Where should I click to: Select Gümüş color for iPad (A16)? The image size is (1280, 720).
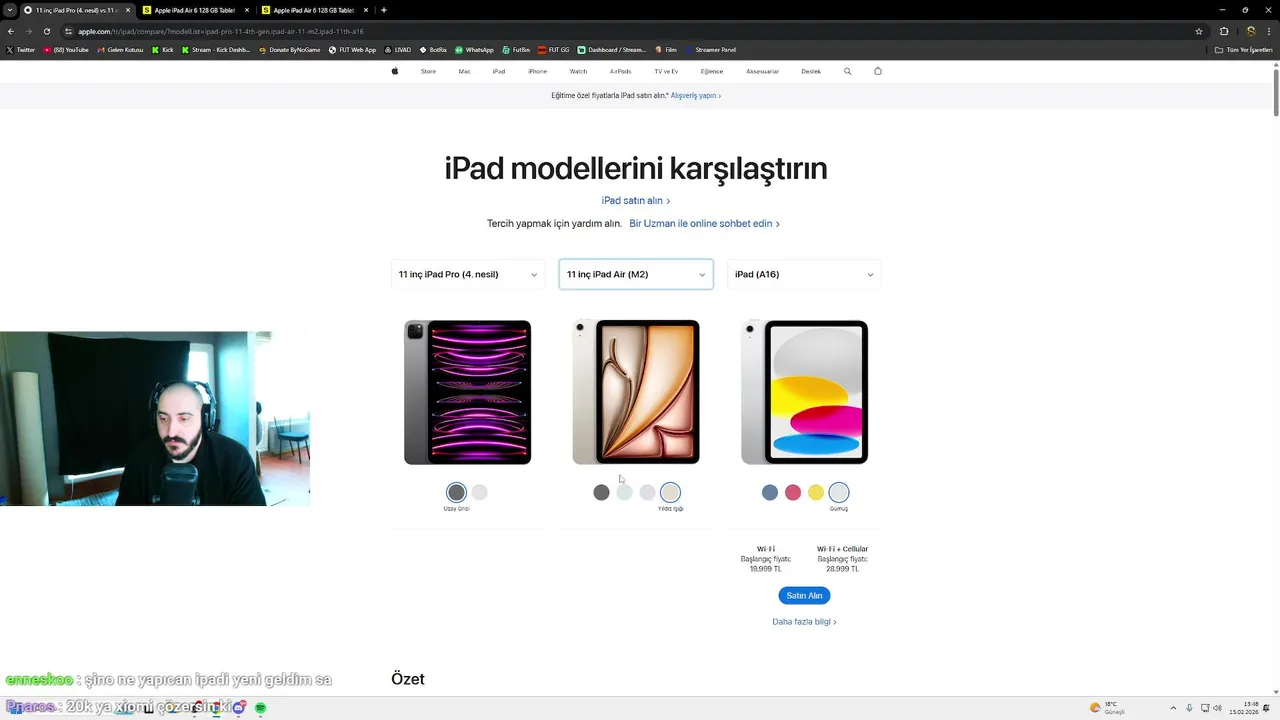(x=838, y=492)
